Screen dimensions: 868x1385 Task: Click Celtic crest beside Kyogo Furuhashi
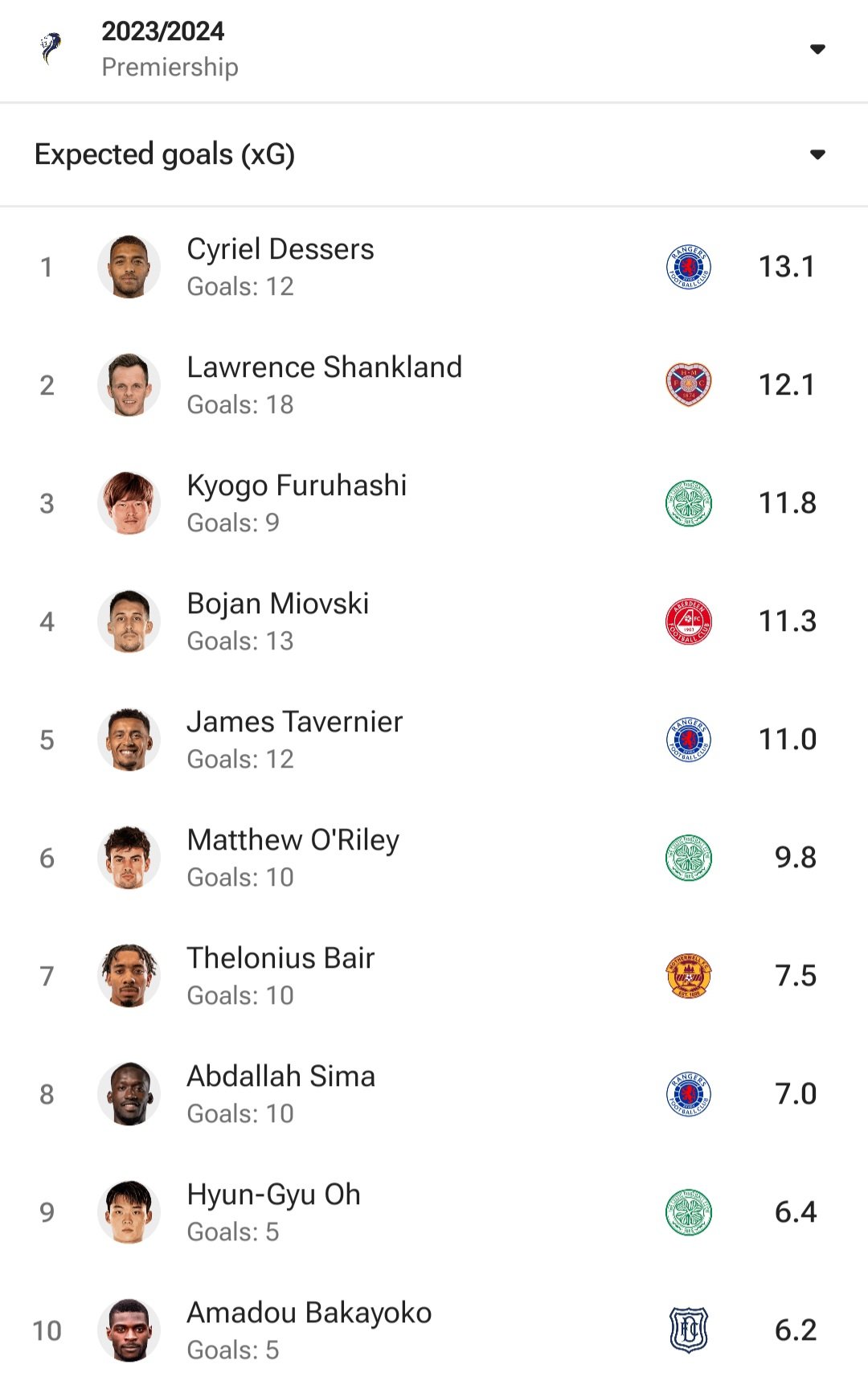click(x=689, y=503)
